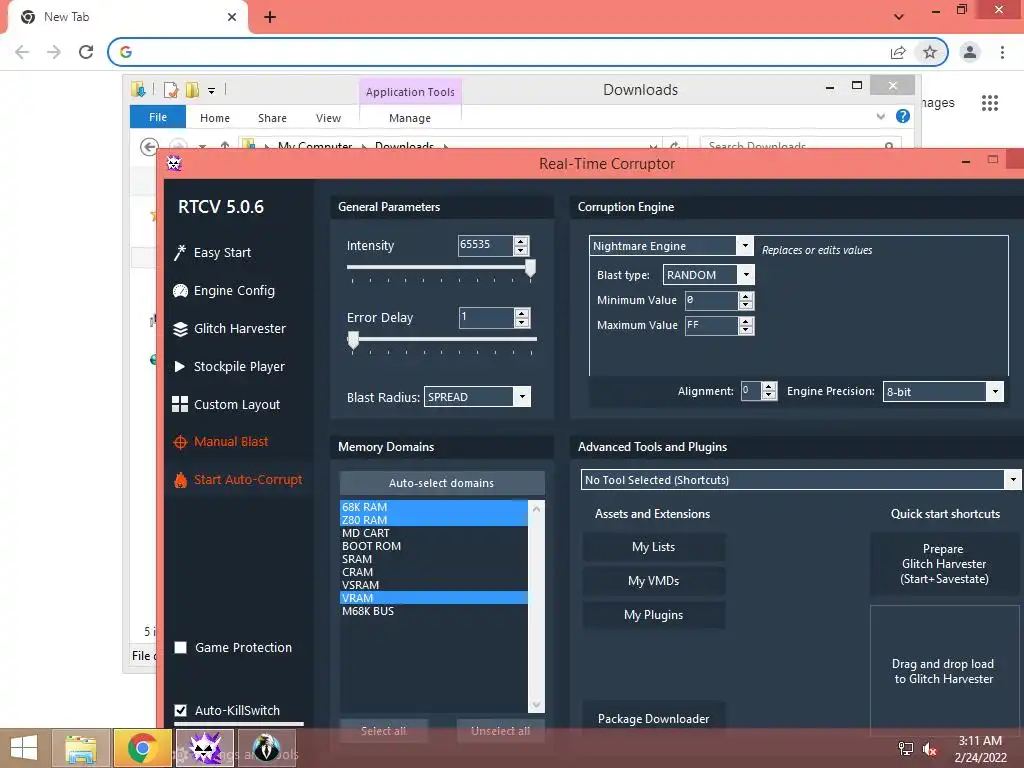
Task: Open File tab in Downloads window
Action: tap(158, 117)
